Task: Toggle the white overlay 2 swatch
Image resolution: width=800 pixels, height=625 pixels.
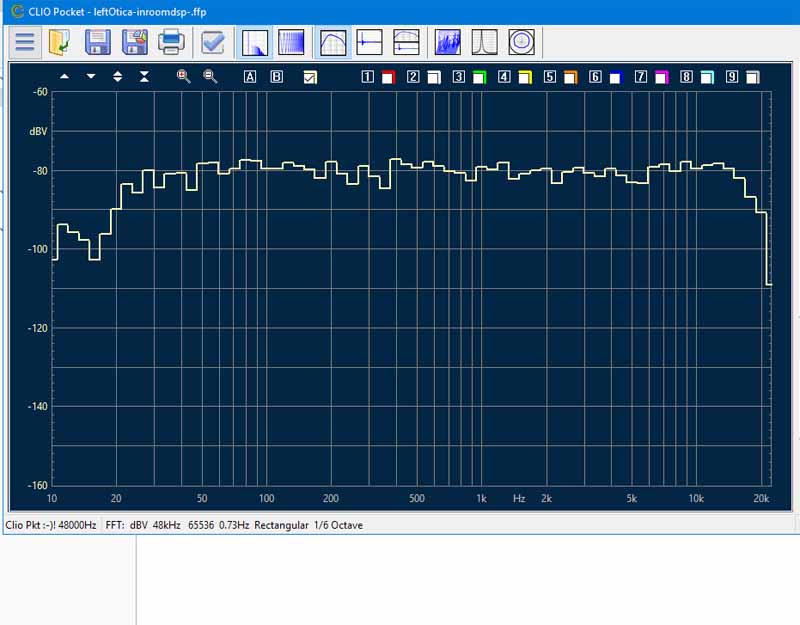Action: (x=434, y=77)
